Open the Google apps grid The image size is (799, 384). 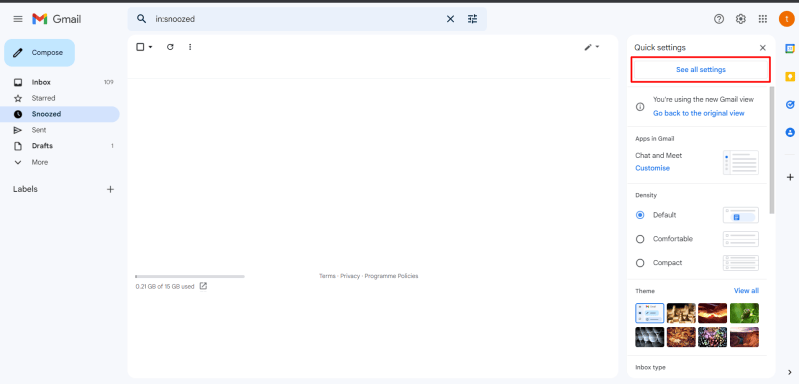tap(763, 19)
